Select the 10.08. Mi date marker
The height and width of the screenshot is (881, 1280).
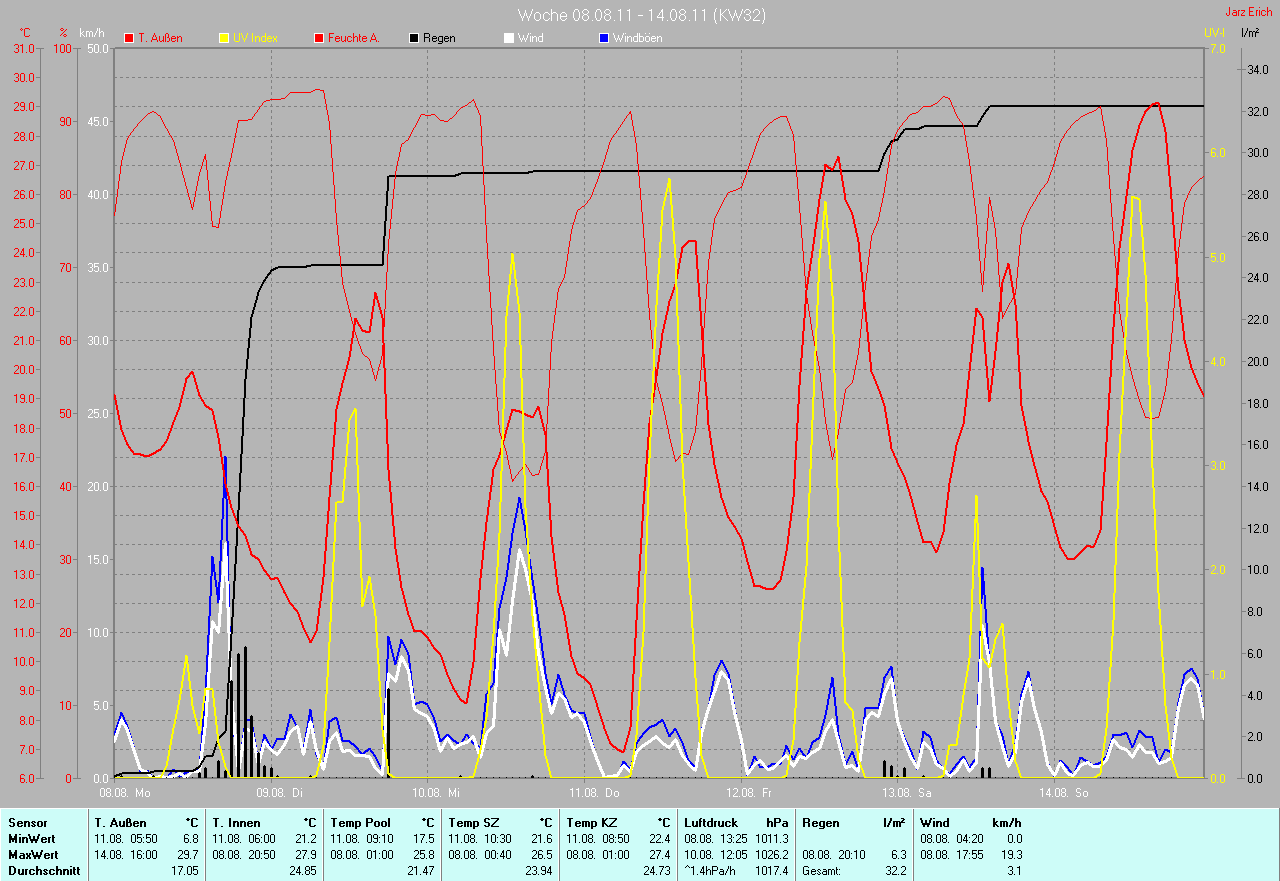(438, 793)
